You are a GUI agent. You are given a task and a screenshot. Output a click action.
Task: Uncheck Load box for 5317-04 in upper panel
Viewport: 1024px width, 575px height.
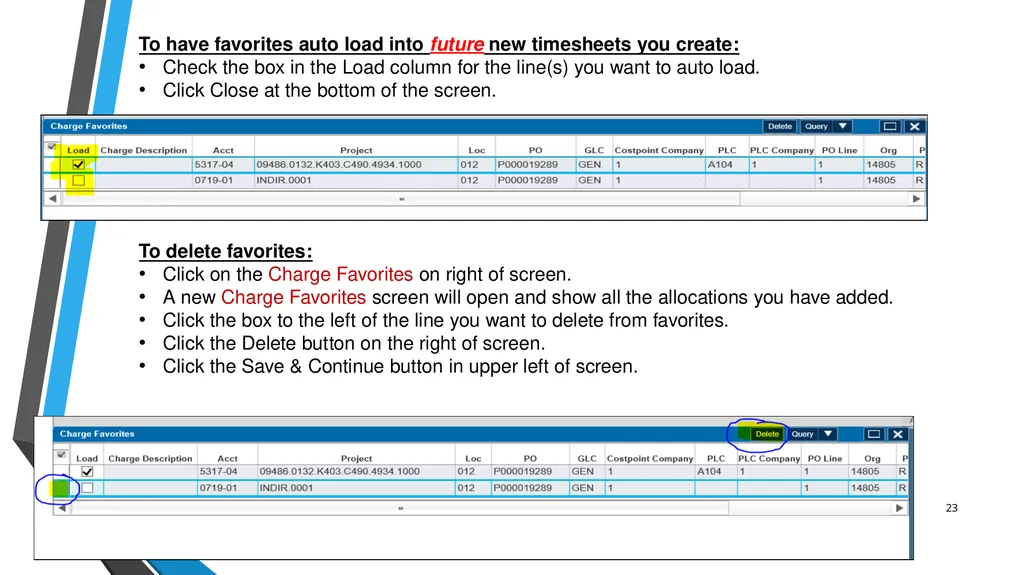pos(78,165)
